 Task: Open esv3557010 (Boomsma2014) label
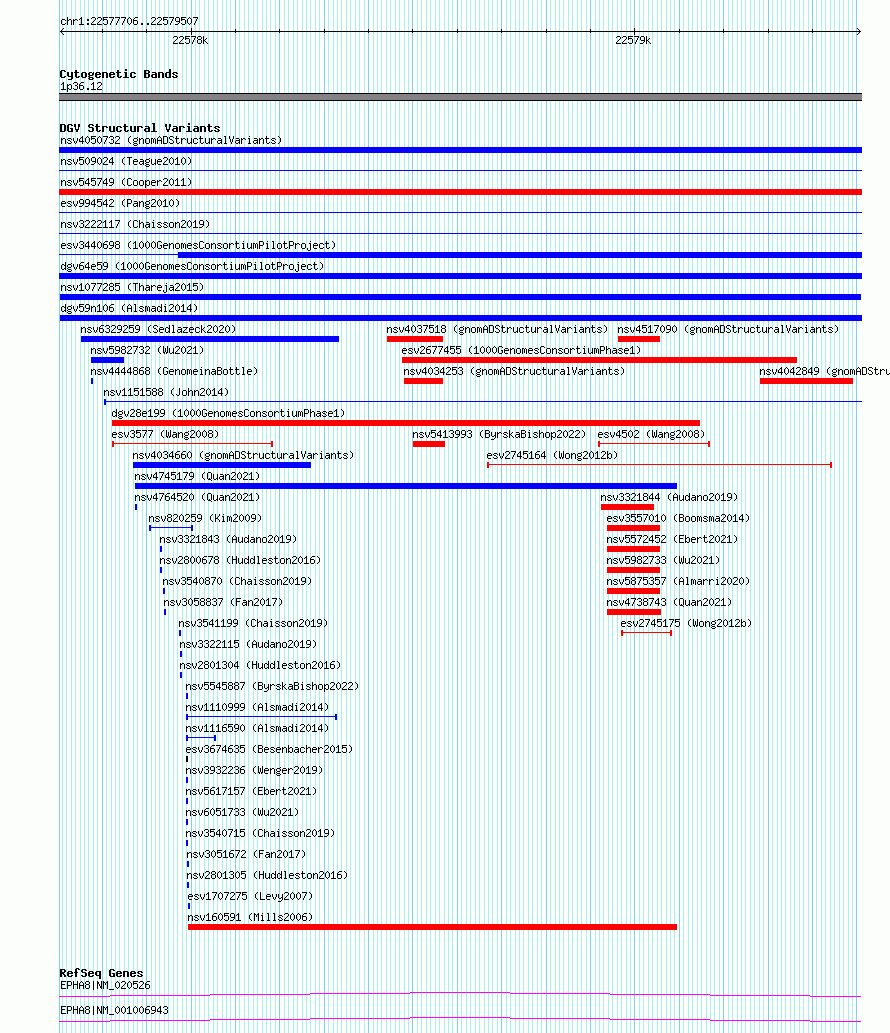click(678, 519)
